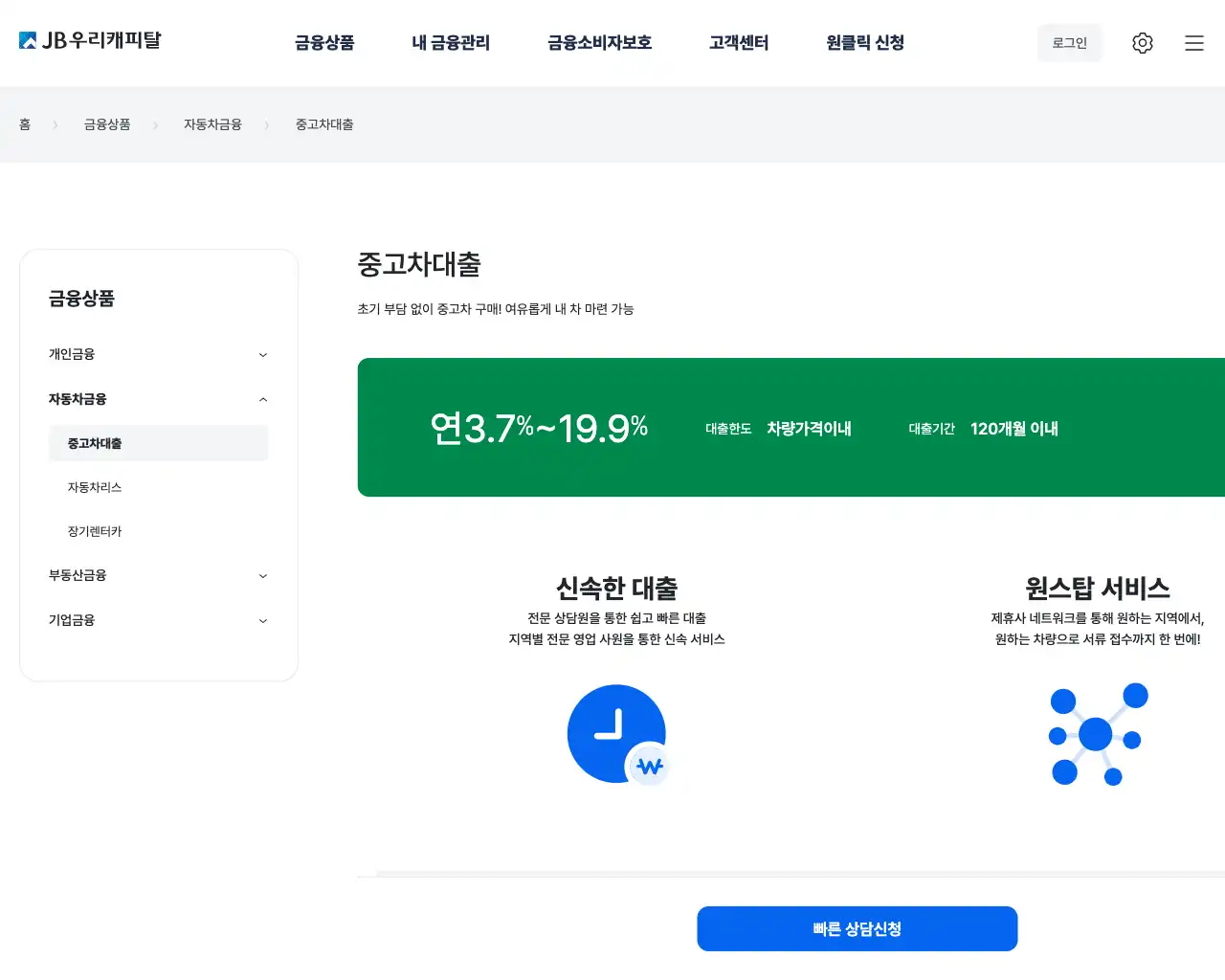1225x980 pixels.
Task: Click the JB우리캐피탈 logo
Action: (90, 40)
